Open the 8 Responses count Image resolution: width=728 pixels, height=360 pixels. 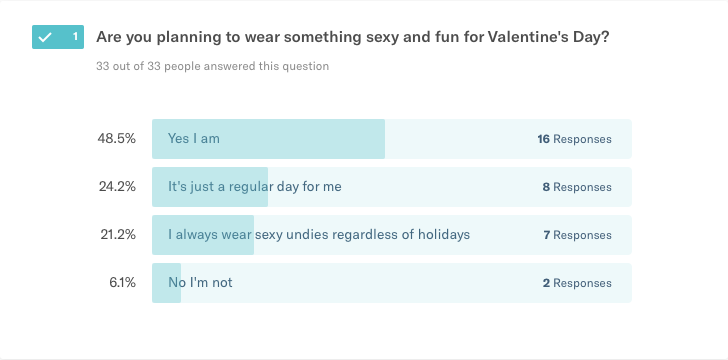coord(577,187)
